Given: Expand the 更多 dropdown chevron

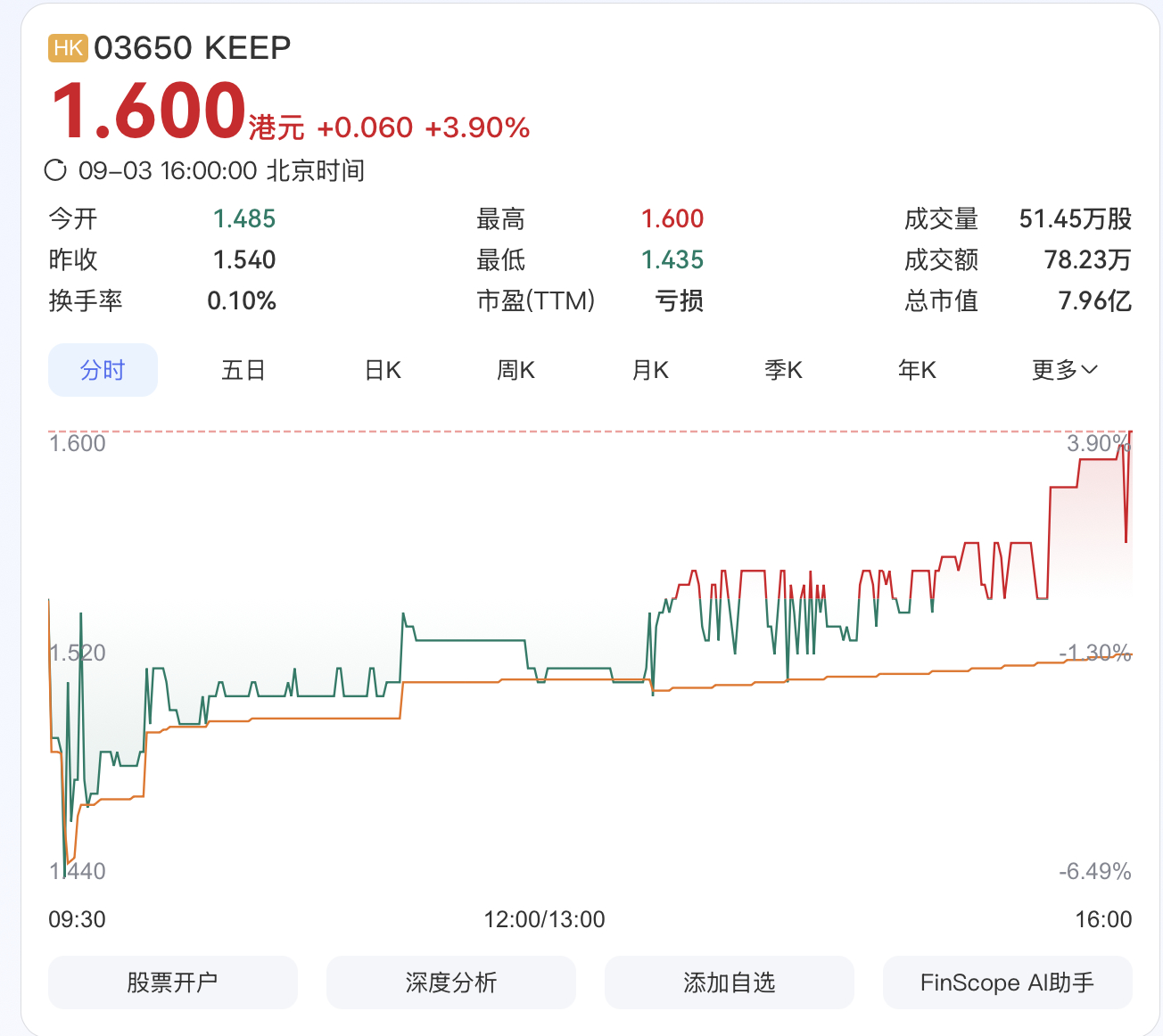Looking at the screenshot, I should tap(1089, 370).
